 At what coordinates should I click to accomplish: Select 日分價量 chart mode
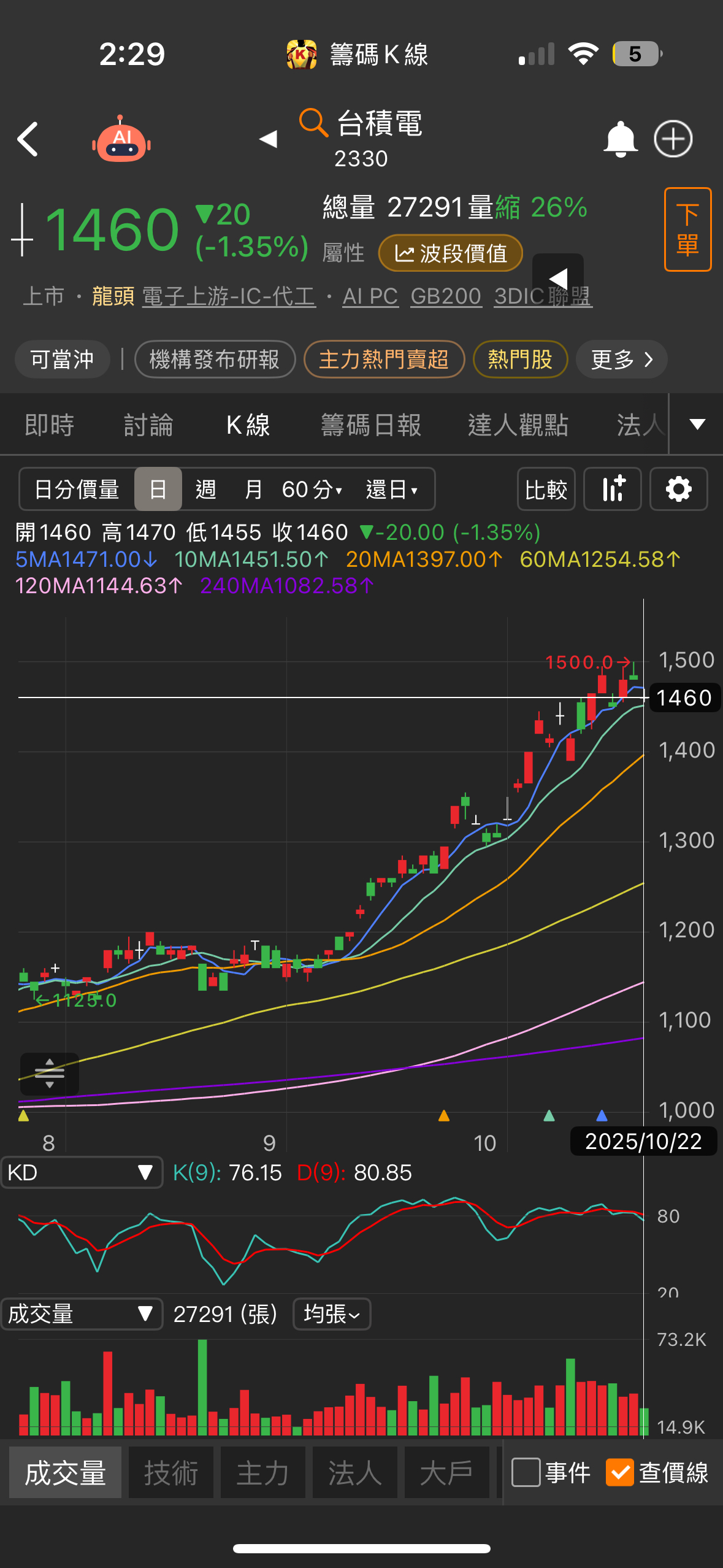pyautogui.click(x=77, y=489)
